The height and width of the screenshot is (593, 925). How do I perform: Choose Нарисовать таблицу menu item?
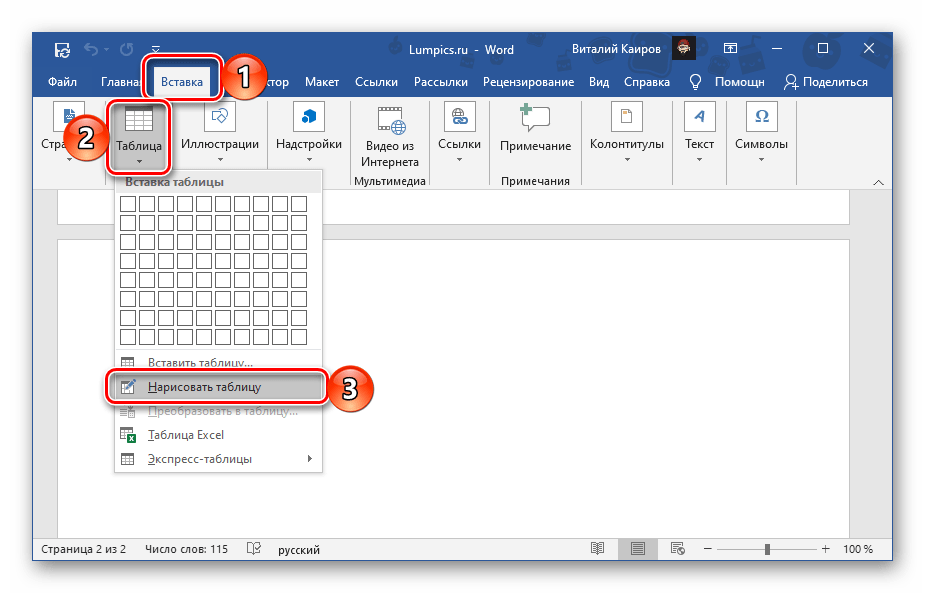pos(218,387)
